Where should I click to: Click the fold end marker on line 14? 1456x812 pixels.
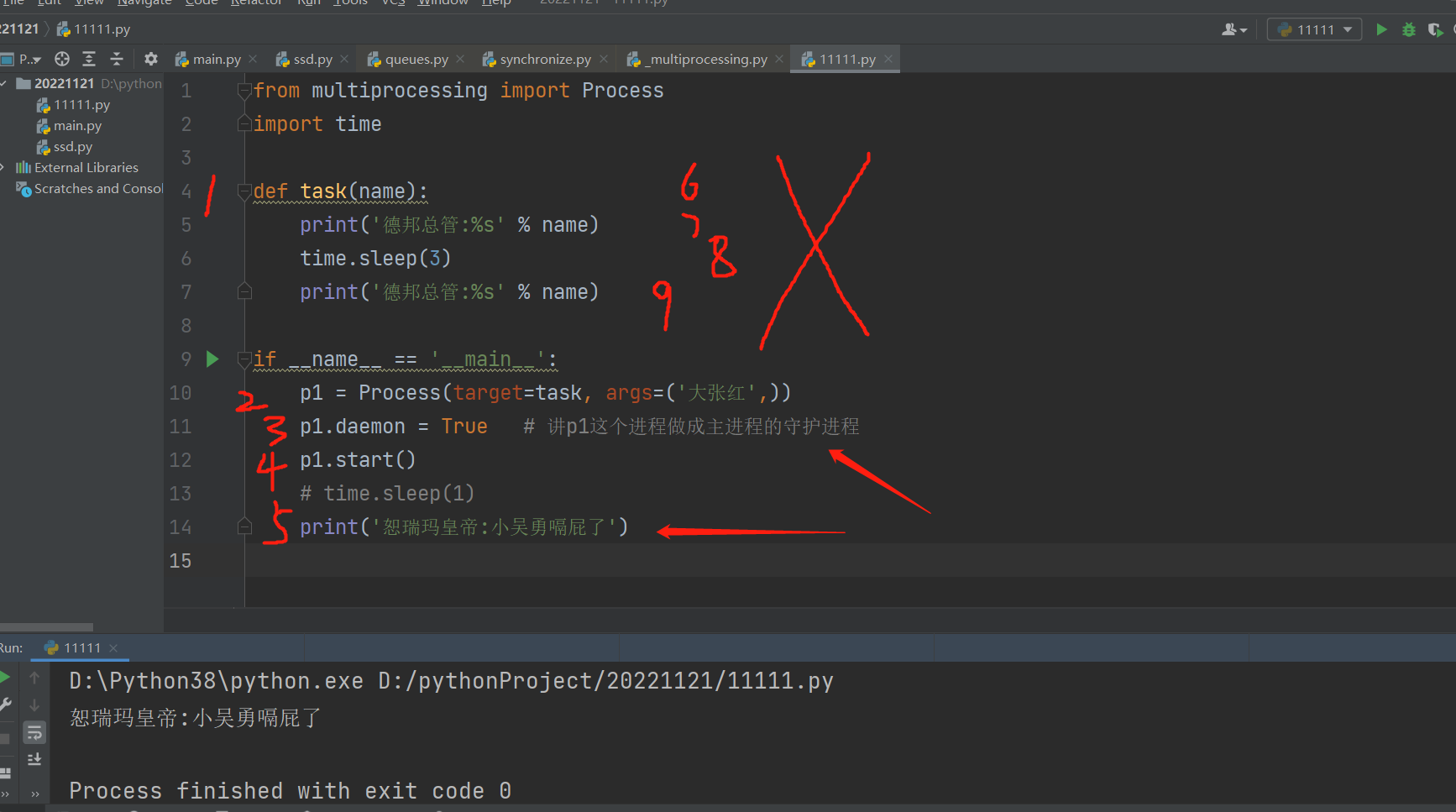pyautogui.click(x=244, y=527)
